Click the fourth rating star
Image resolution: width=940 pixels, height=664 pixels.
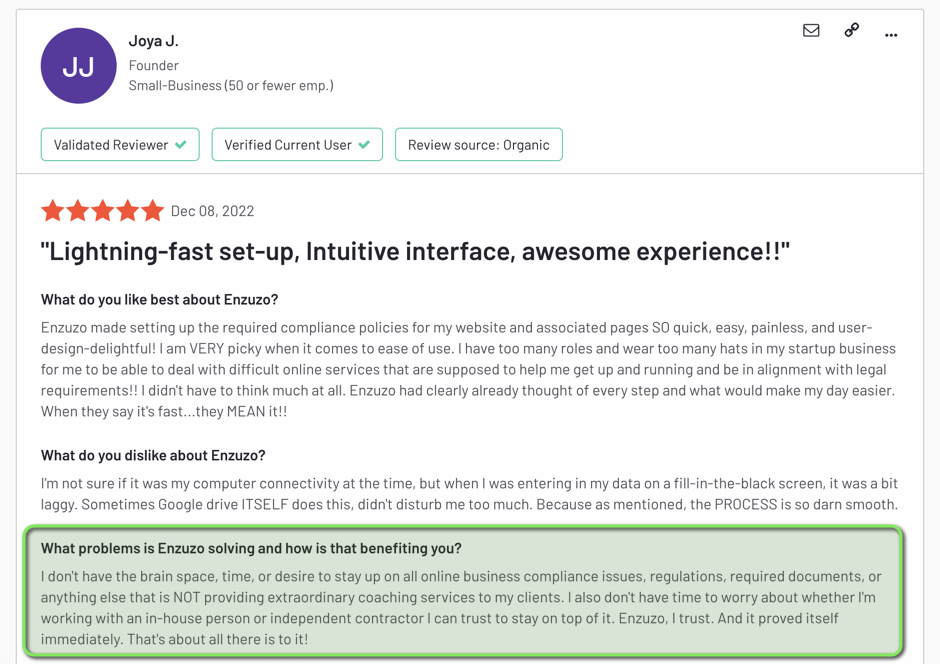(128, 211)
